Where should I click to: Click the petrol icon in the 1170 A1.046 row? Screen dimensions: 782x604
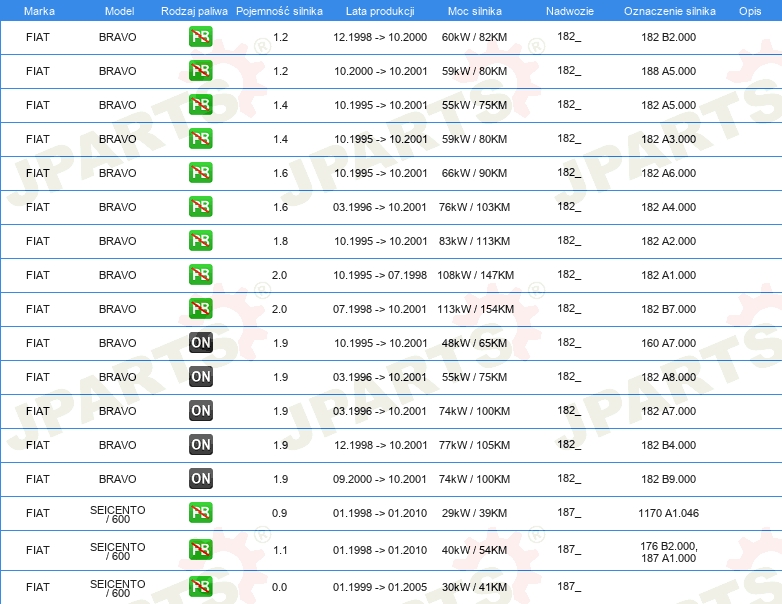(x=200, y=513)
